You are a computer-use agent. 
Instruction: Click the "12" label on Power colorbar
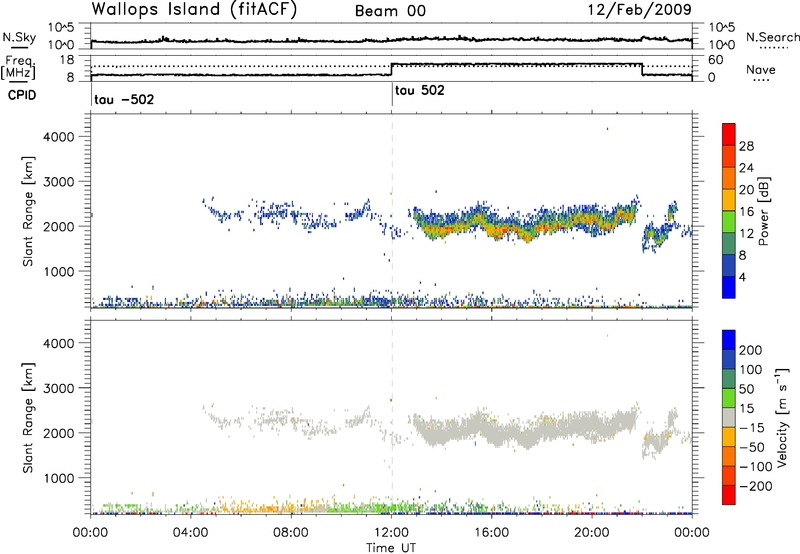click(746, 234)
